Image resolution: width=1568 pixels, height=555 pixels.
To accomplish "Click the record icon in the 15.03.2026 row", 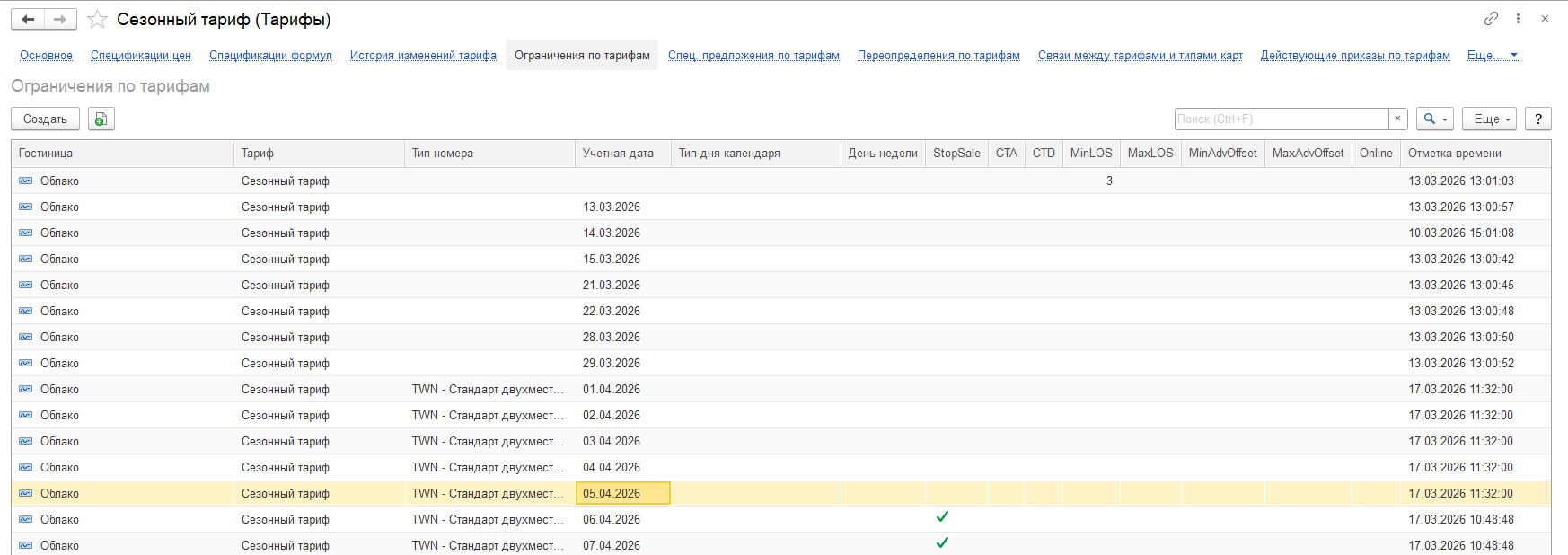I will 26,259.
